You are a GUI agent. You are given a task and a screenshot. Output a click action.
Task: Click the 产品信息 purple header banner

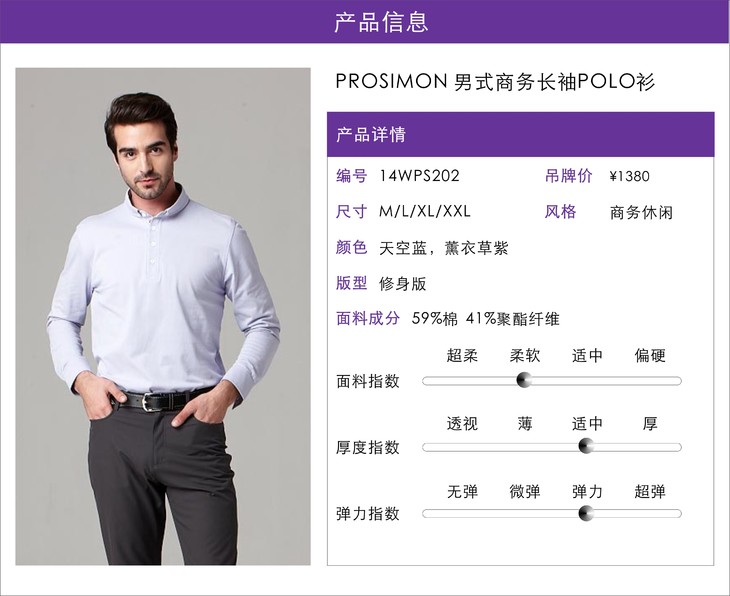[365, 21]
